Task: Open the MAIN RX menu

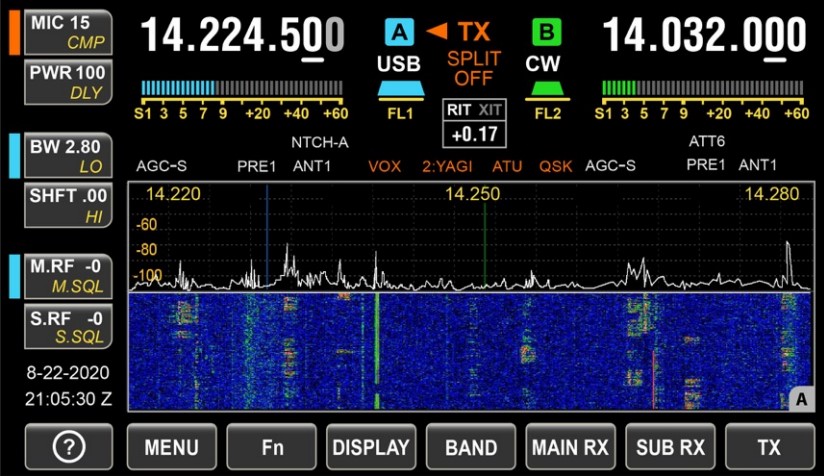Action: [x=570, y=447]
